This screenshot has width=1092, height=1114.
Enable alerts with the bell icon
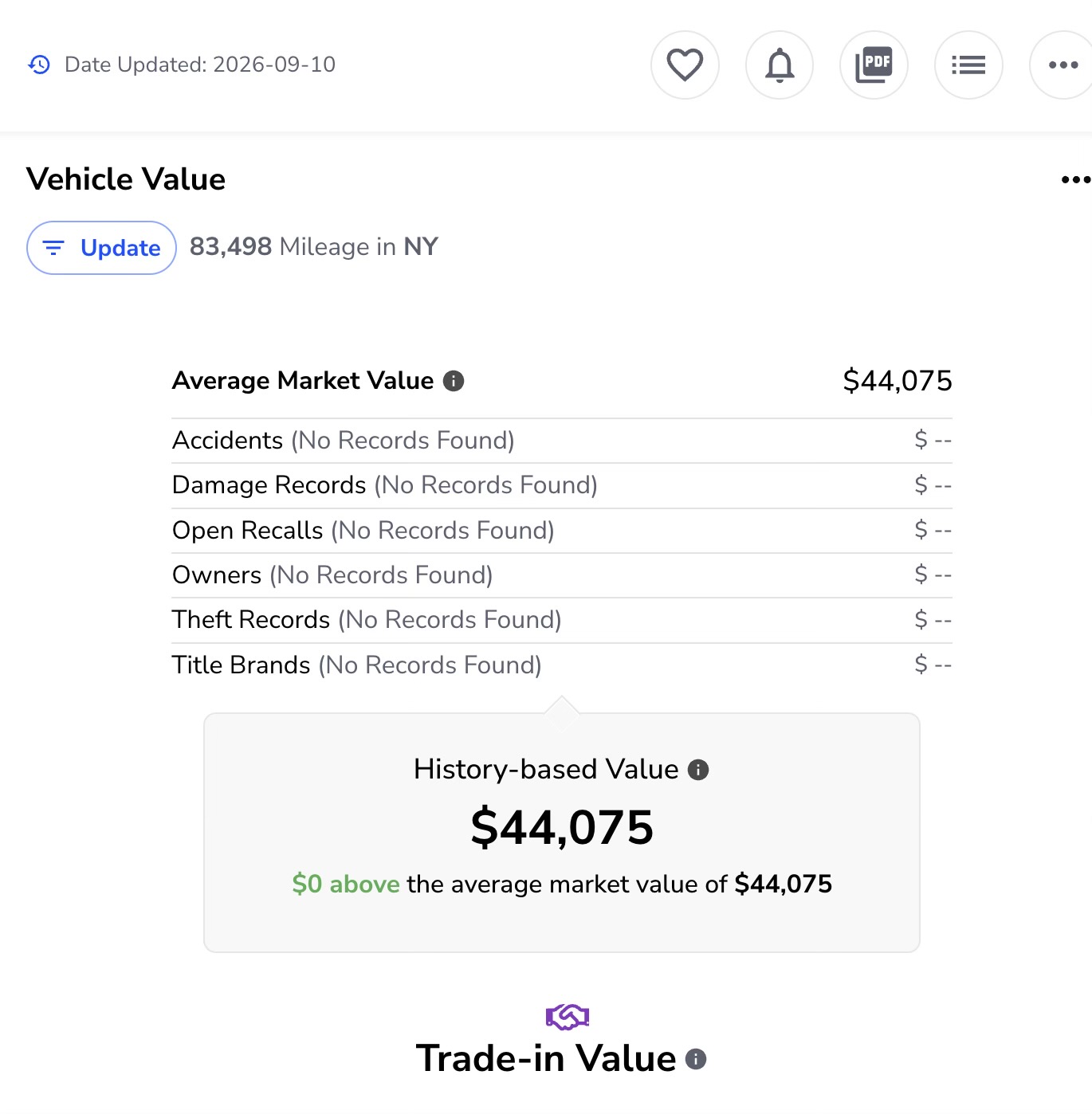[x=780, y=65]
